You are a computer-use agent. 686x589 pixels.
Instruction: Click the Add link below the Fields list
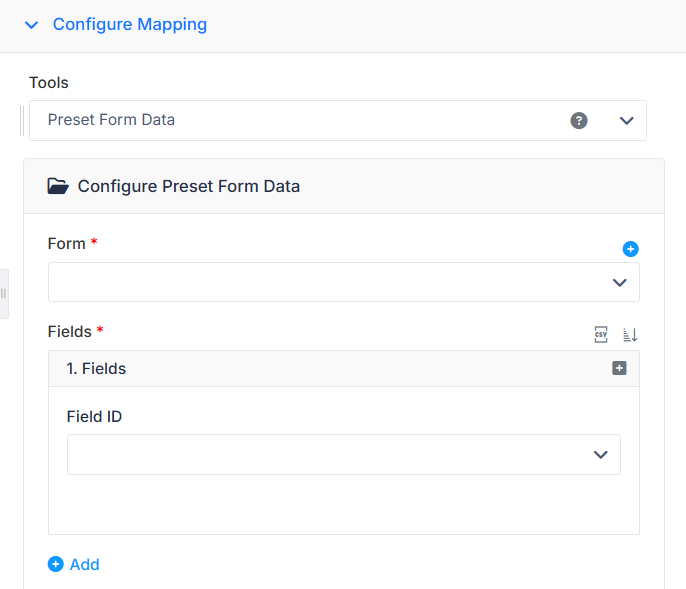pyautogui.click(x=84, y=564)
